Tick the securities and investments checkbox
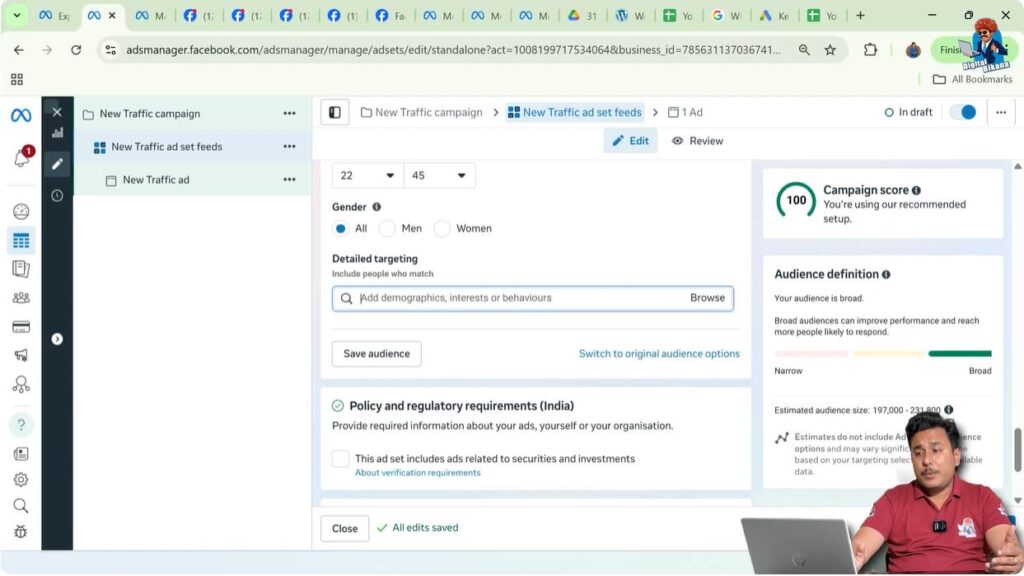This screenshot has height=576, width=1024. click(340, 458)
